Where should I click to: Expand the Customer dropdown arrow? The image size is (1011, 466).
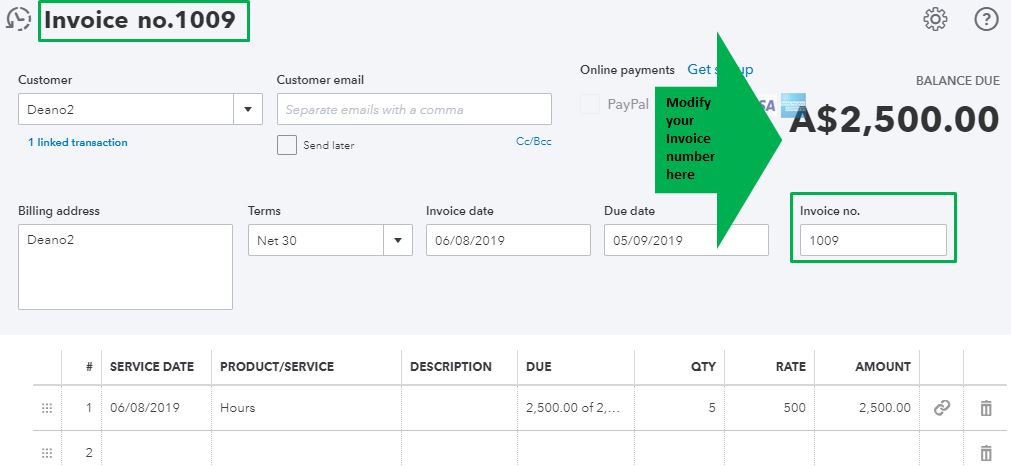click(x=247, y=109)
